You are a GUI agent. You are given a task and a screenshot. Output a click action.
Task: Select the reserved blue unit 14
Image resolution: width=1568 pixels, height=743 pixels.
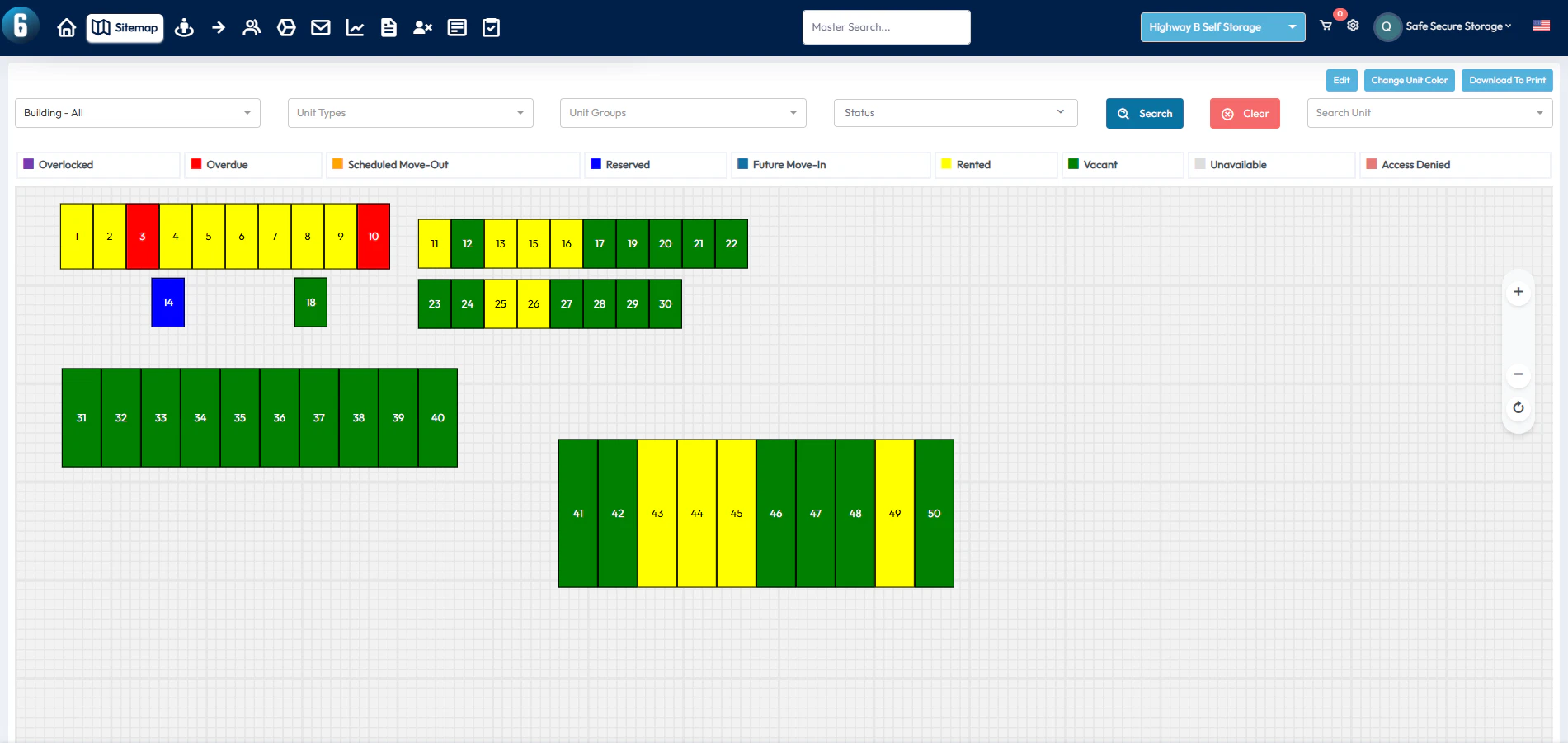coord(167,303)
